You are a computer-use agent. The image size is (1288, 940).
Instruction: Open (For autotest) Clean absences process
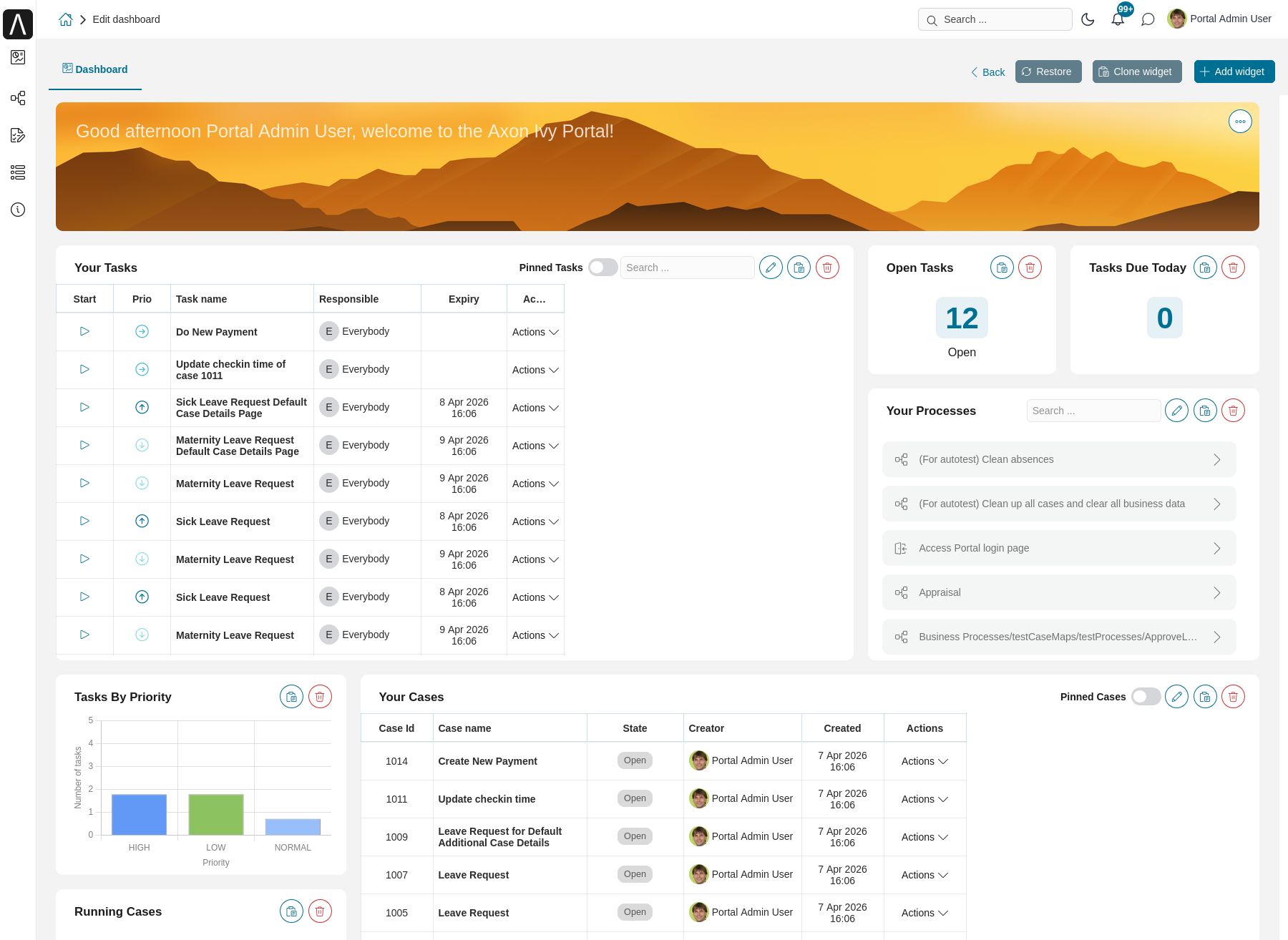[x=1059, y=459]
